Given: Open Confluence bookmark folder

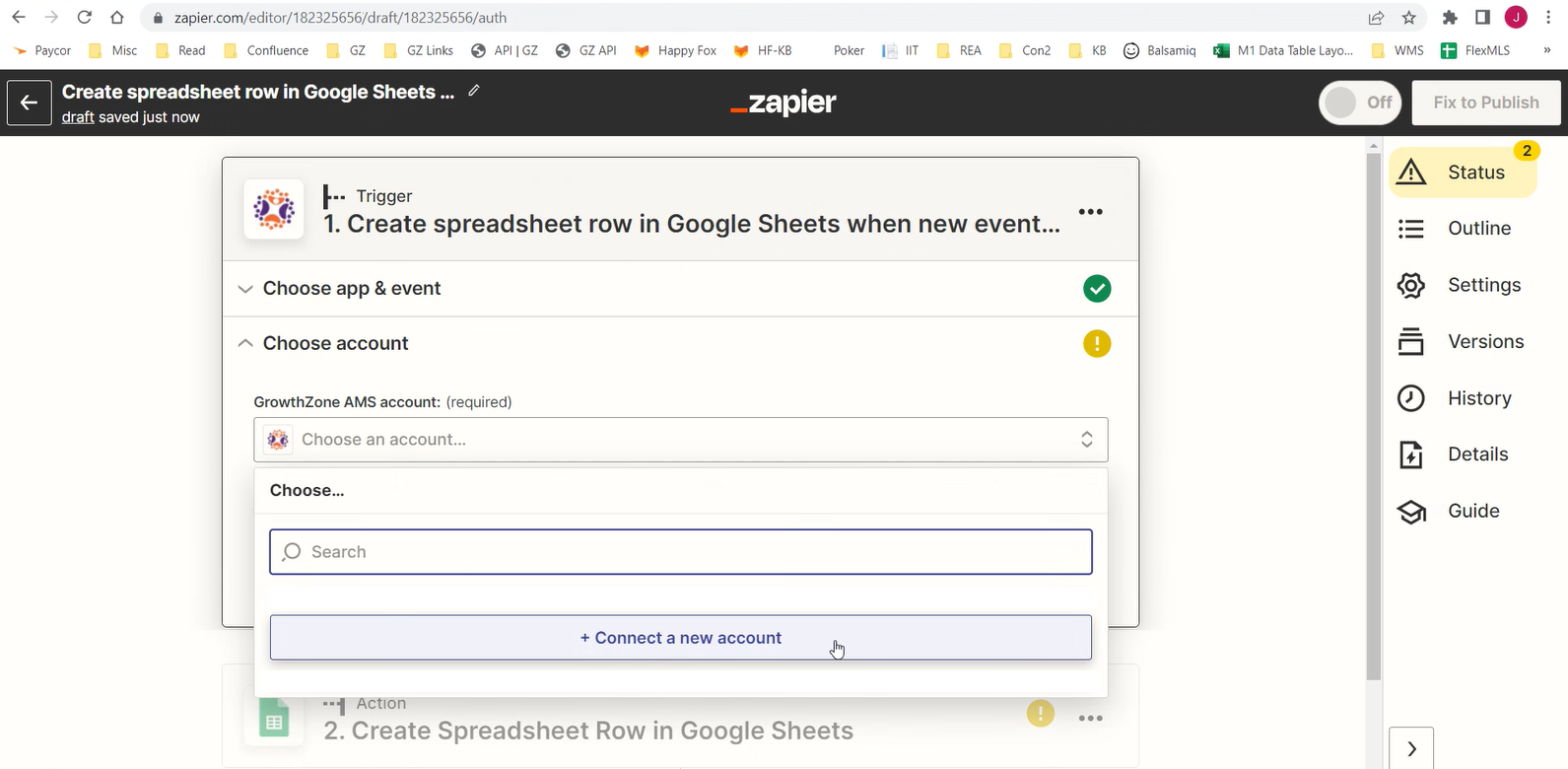Looking at the screenshot, I should pyautogui.click(x=266, y=50).
